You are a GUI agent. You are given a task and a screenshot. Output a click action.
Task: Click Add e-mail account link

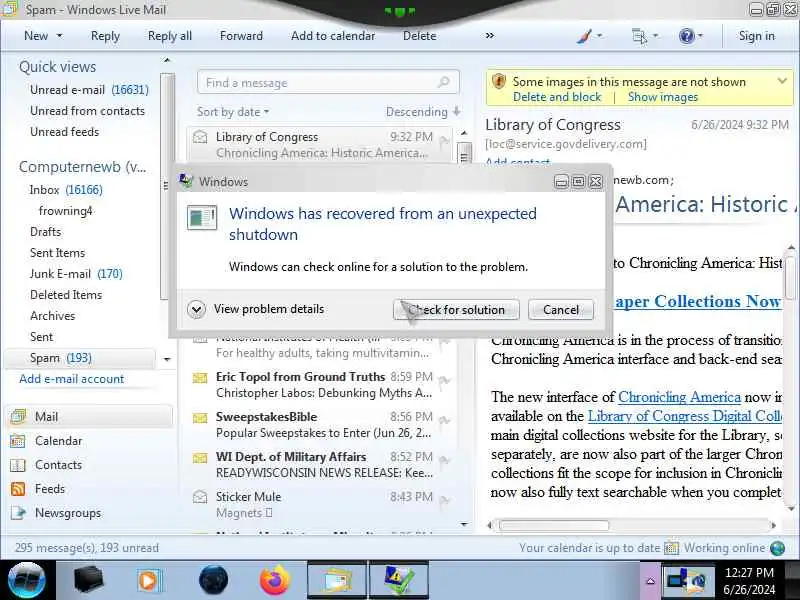point(71,379)
